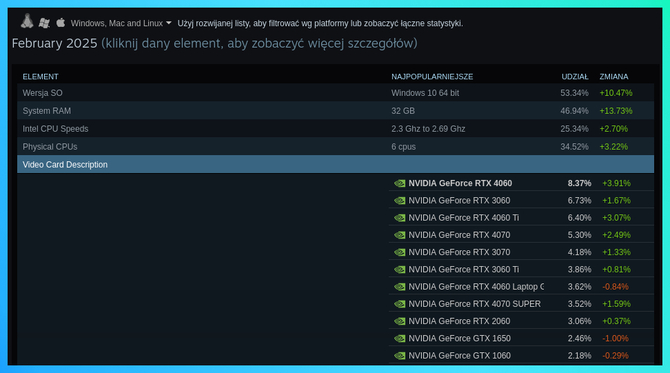Click the ELEMENT column header

click(41, 77)
